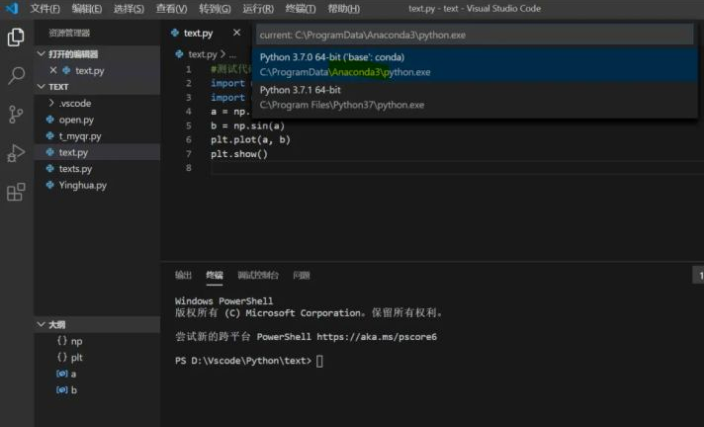Open the 文件(F) menu
Screen dimensions: 704x427
[45, 9]
